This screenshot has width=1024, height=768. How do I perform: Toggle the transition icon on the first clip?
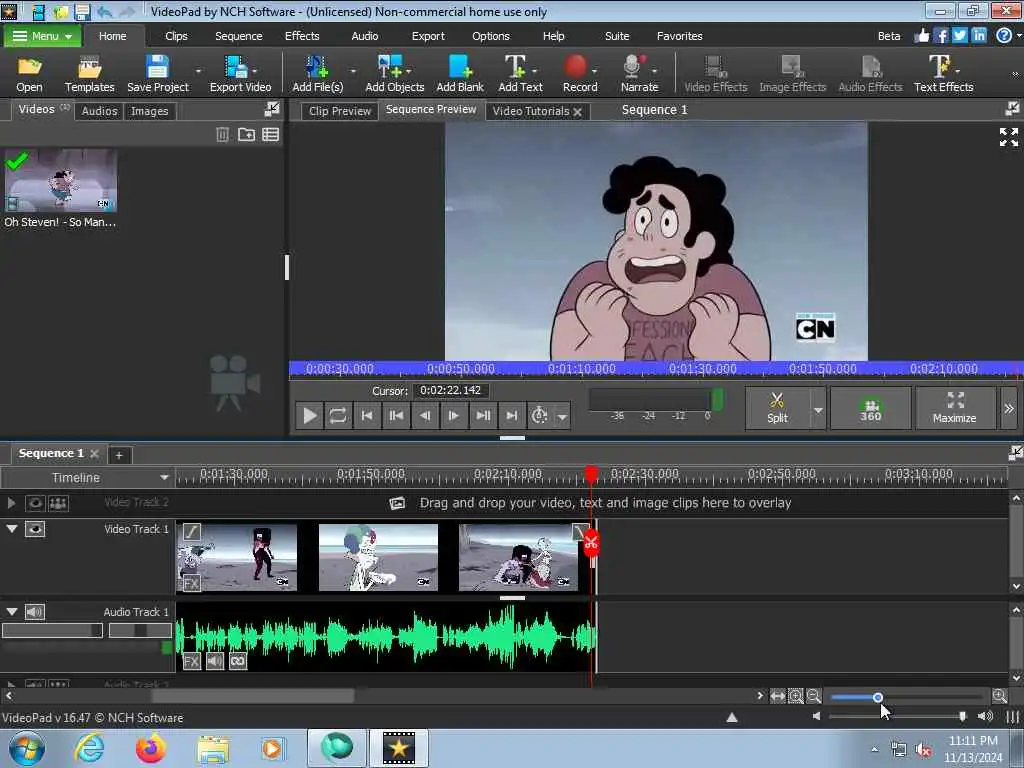click(x=191, y=532)
